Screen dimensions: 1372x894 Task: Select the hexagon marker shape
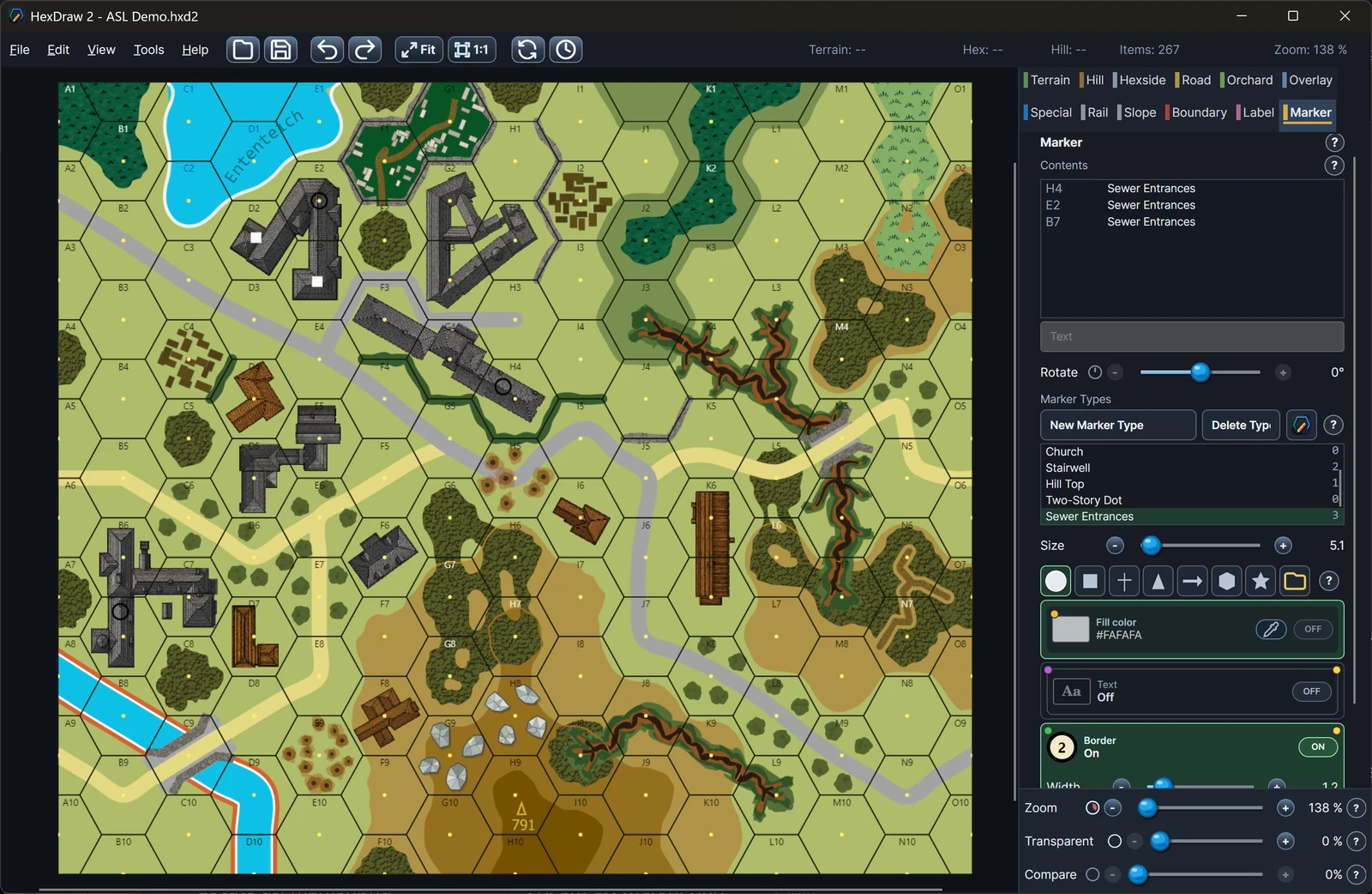tap(1227, 581)
